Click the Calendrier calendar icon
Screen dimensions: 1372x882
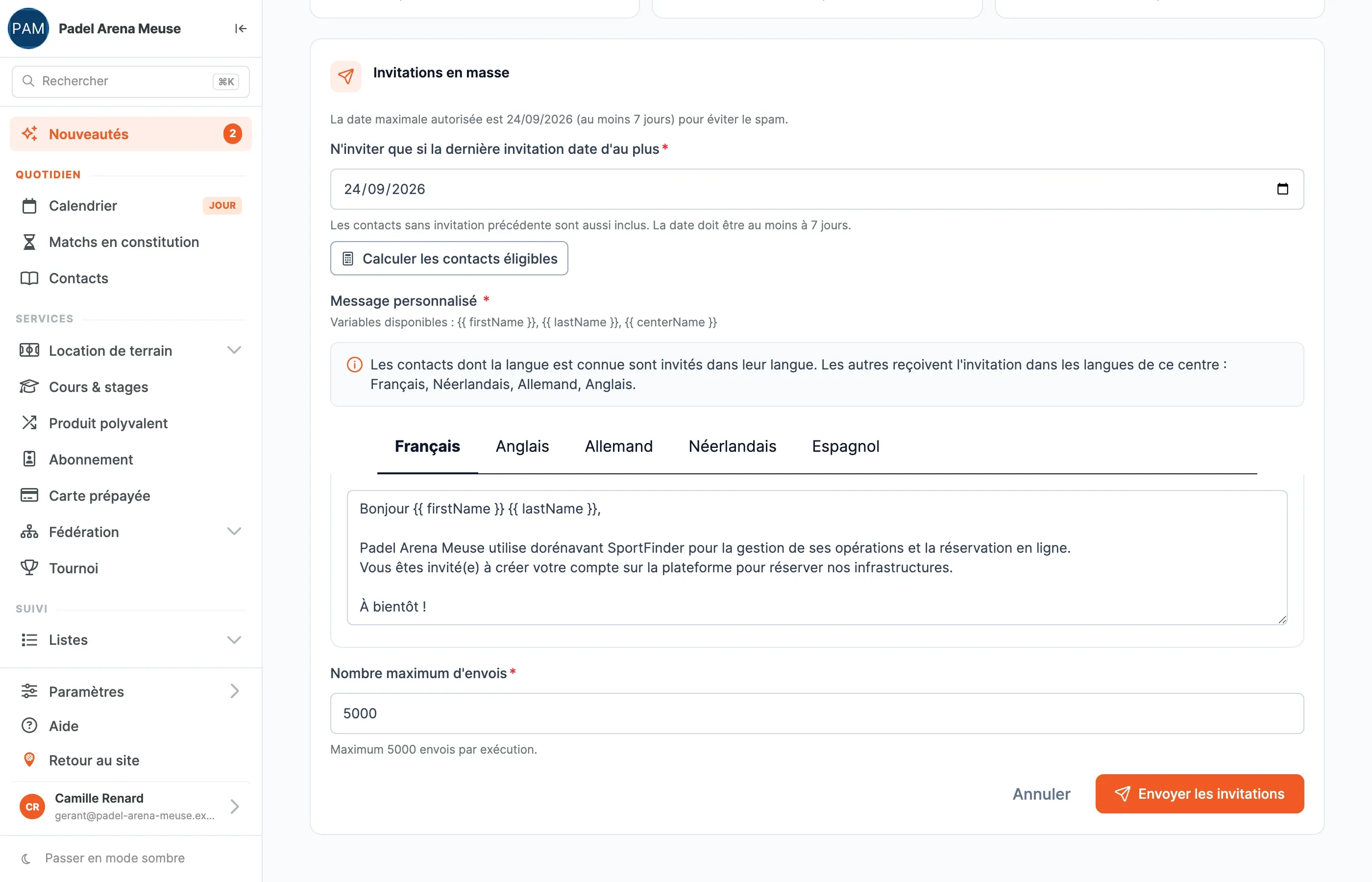[29, 206]
